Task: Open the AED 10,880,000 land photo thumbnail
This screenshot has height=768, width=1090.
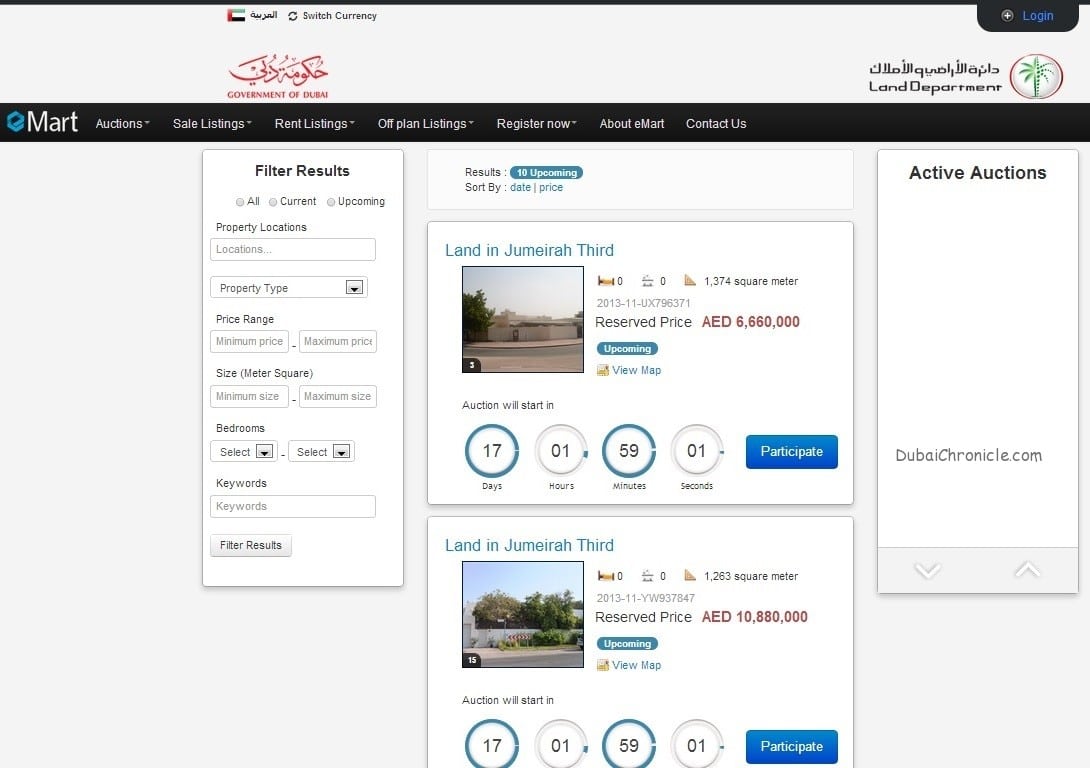Action: click(x=523, y=614)
